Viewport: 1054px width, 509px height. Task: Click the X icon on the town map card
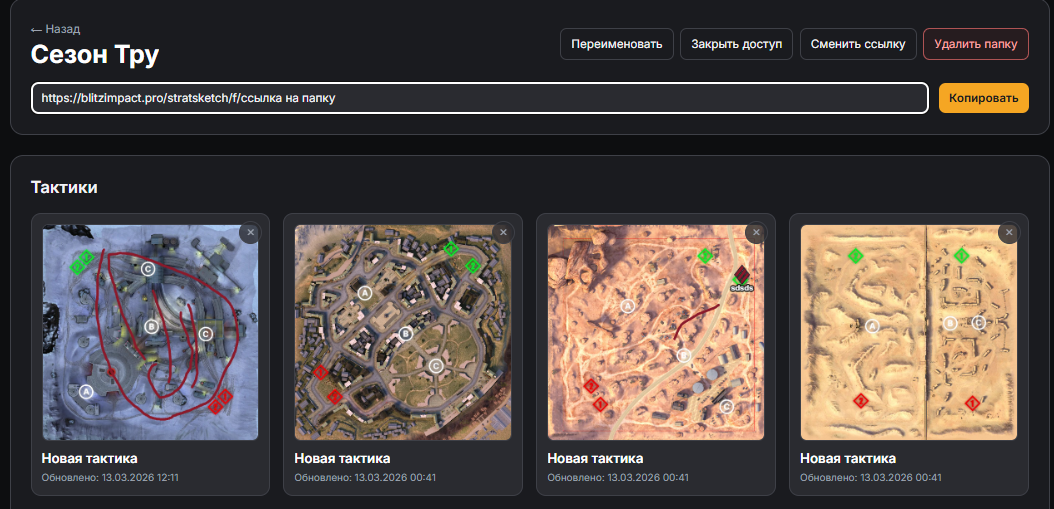(503, 232)
